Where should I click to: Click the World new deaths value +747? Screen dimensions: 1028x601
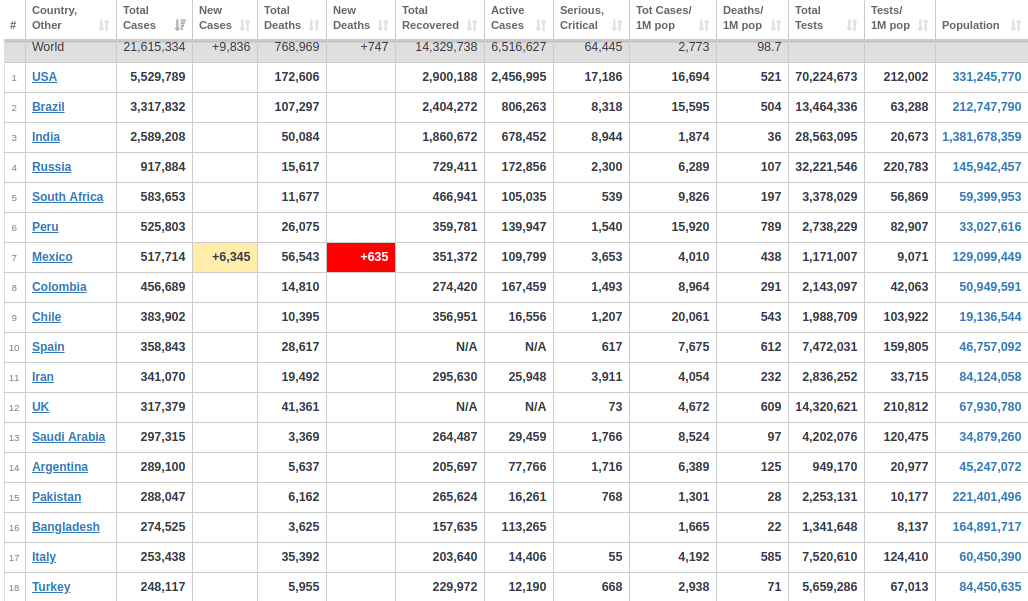click(x=374, y=47)
